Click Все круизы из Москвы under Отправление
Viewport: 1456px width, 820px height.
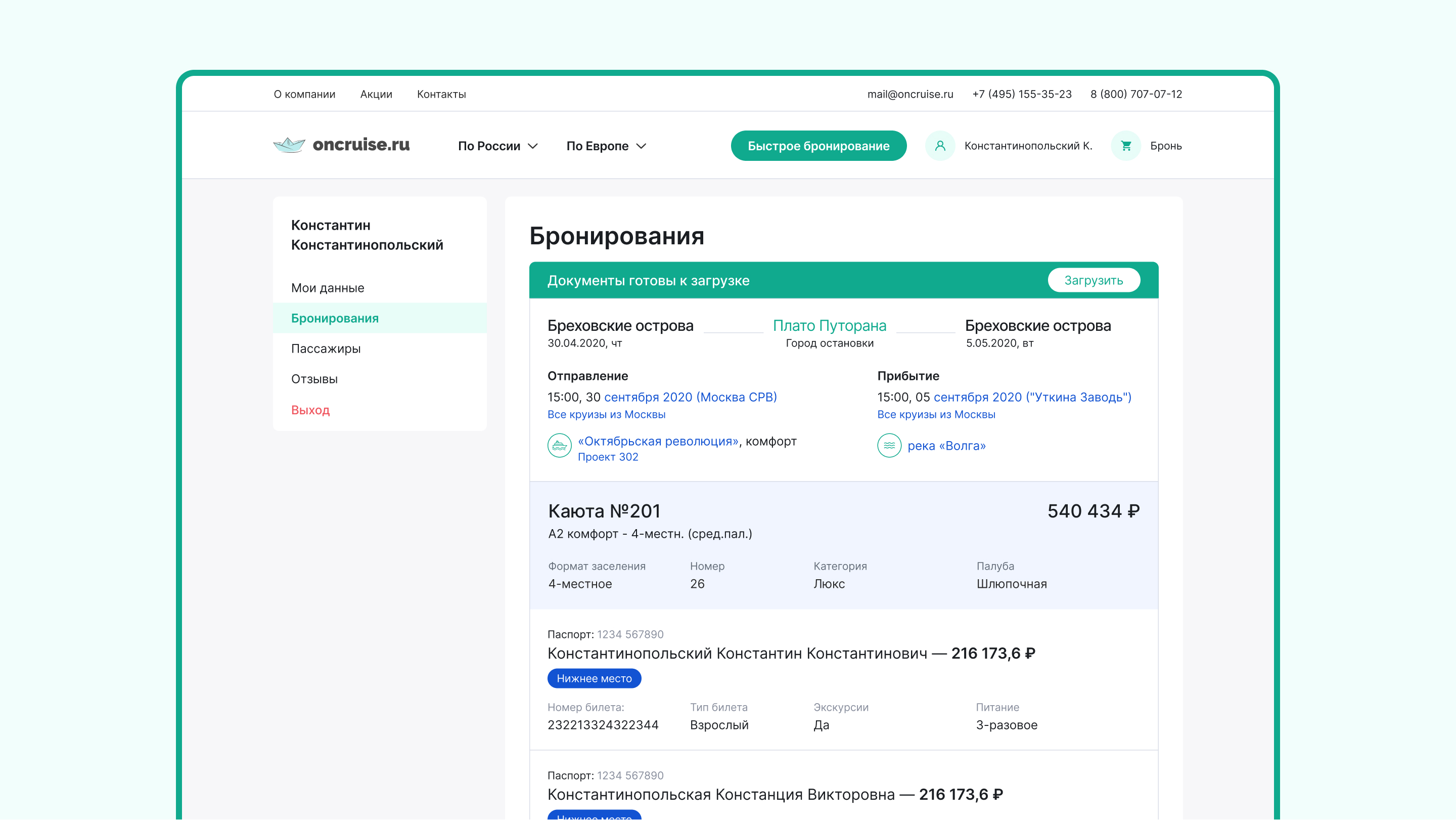coord(607,414)
